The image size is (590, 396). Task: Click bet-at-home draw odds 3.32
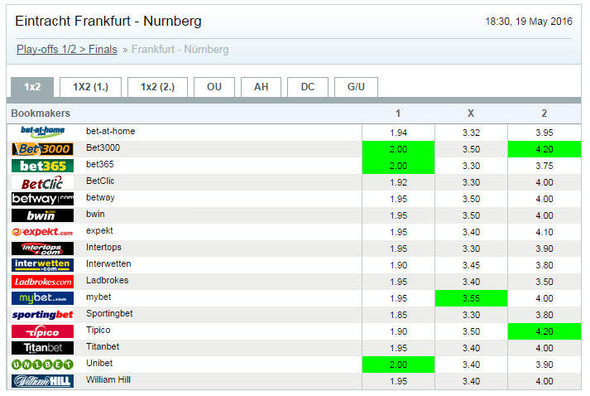pos(471,133)
